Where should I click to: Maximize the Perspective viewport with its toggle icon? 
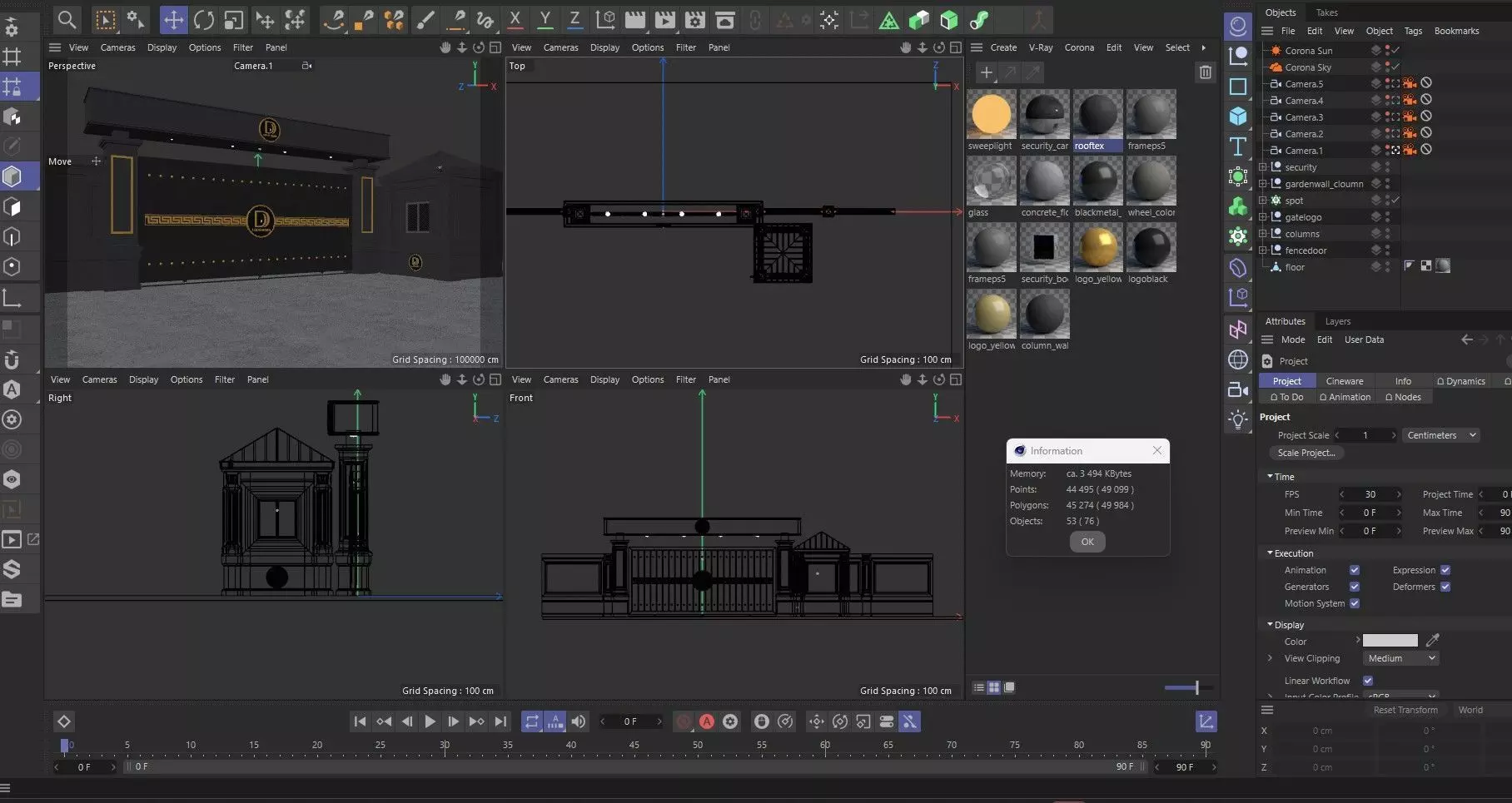click(495, 47)
